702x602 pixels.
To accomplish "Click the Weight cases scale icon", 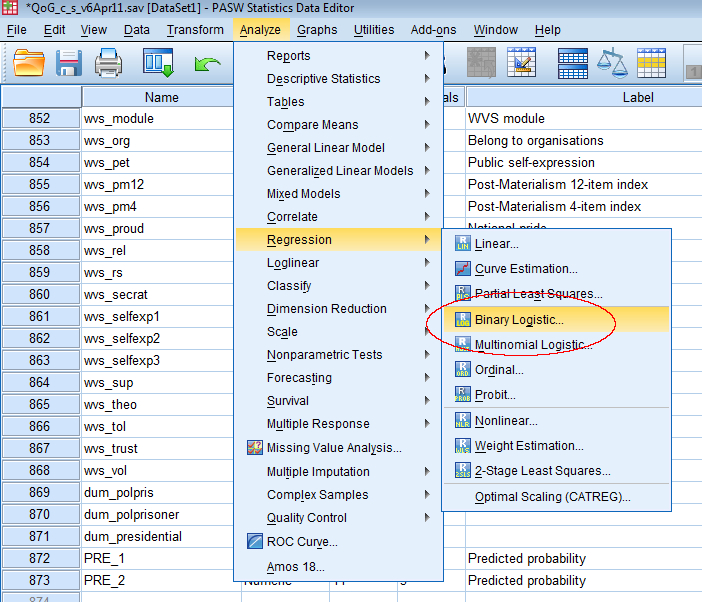I will click(611, 64).
